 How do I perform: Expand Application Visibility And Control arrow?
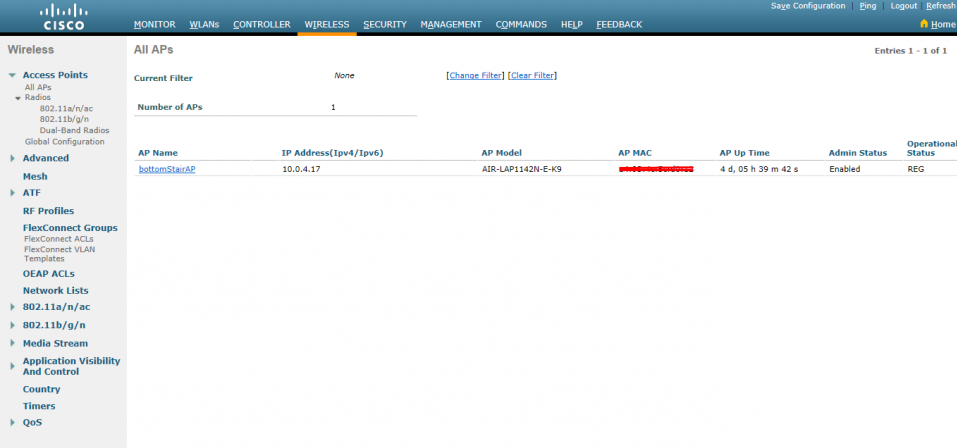[x=12, y=366]
